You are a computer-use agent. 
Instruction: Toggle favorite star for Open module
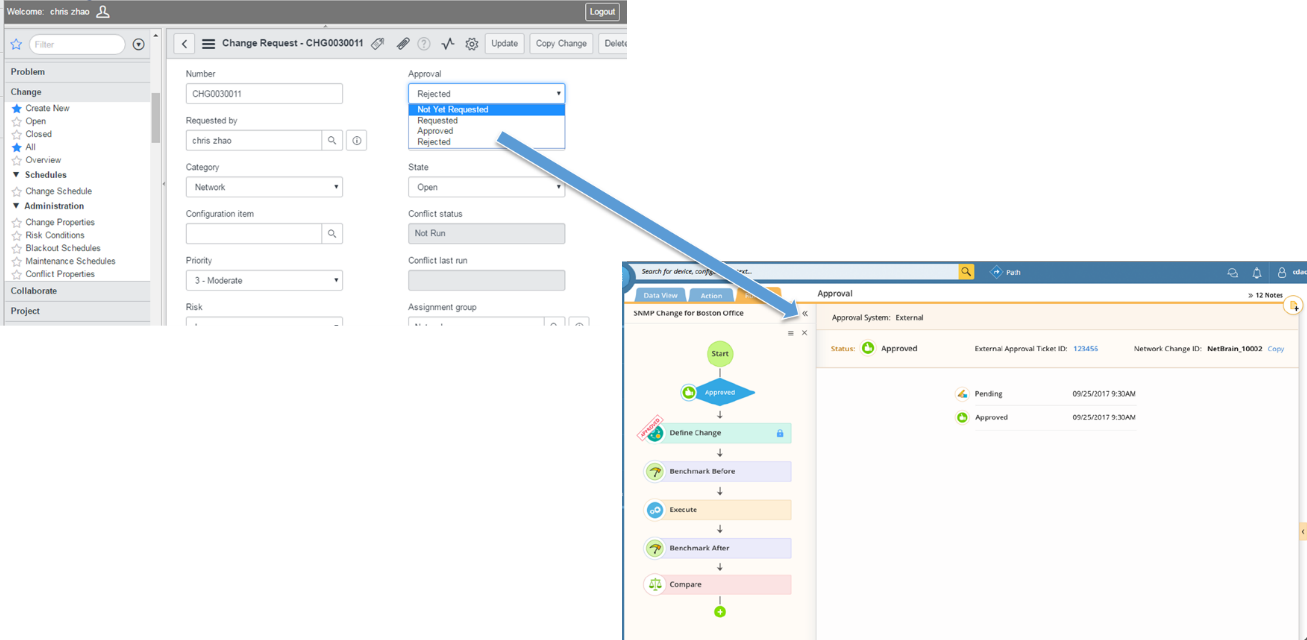coord(16,122)
